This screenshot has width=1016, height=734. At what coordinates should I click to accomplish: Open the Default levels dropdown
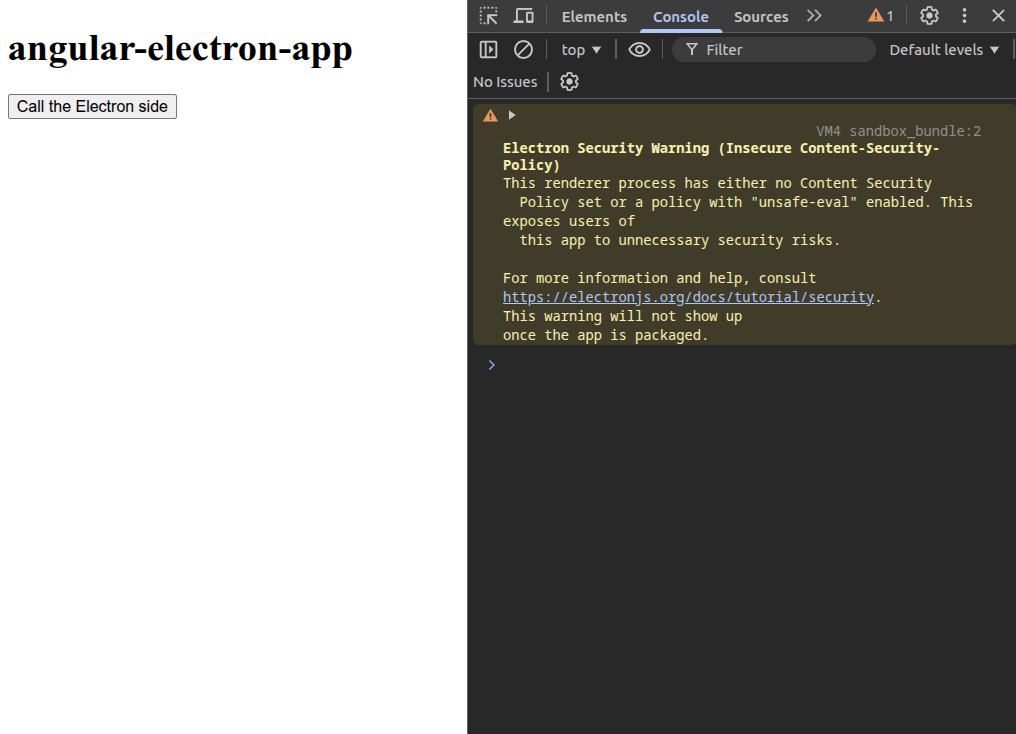pos(944,50)
